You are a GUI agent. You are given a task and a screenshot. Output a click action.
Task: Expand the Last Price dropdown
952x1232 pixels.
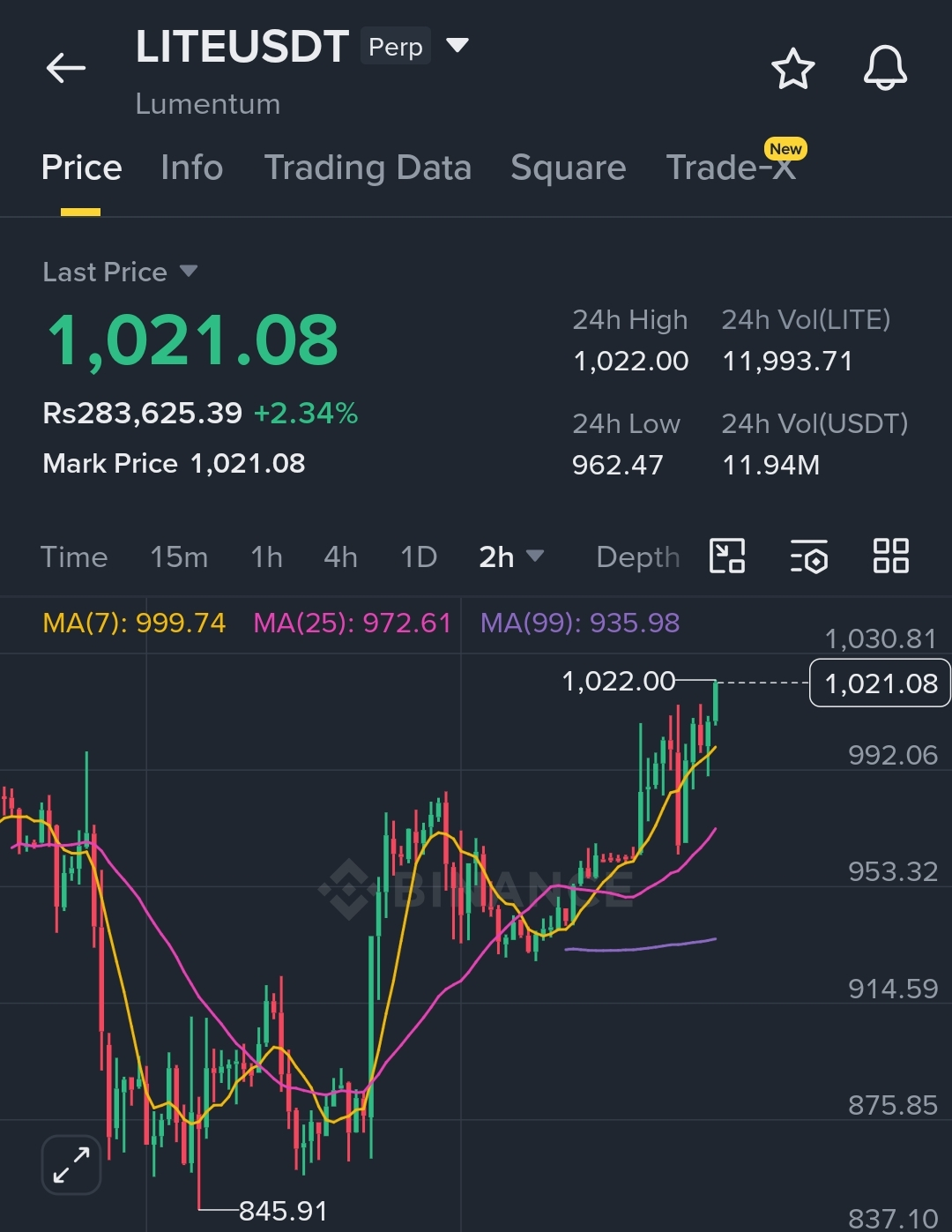tap(188, 271)
